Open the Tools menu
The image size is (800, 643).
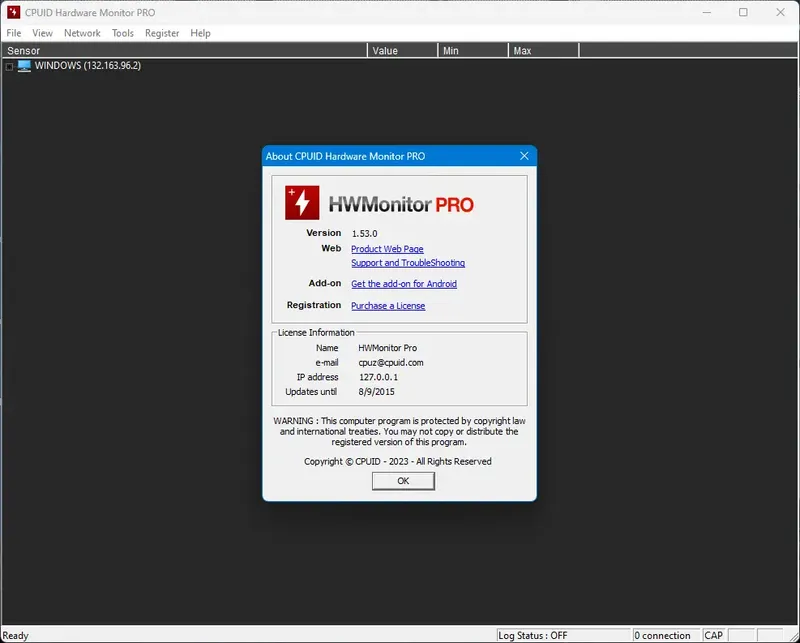coord(123,33)
